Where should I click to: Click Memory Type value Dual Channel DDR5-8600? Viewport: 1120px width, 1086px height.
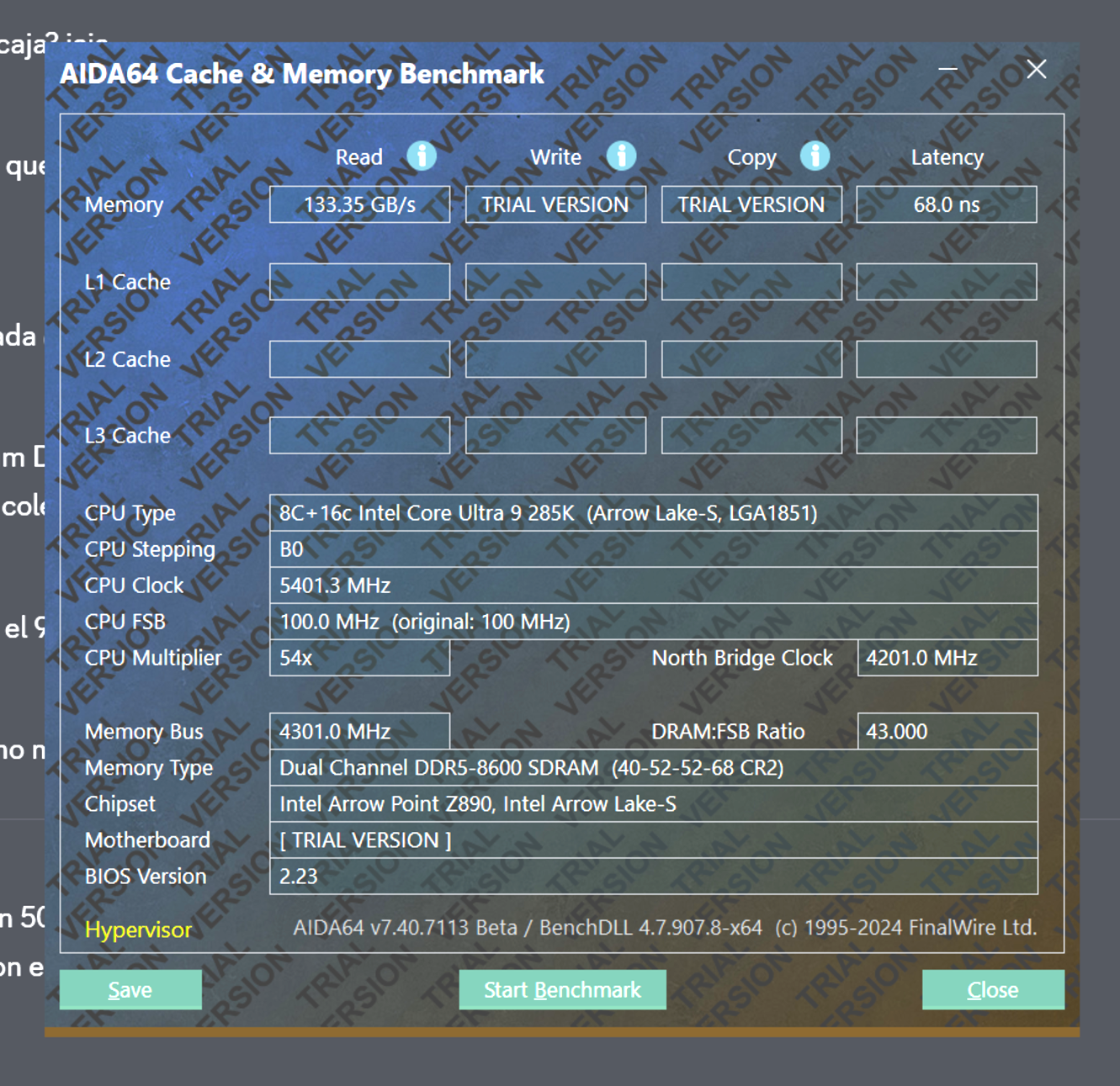(654, 768)
